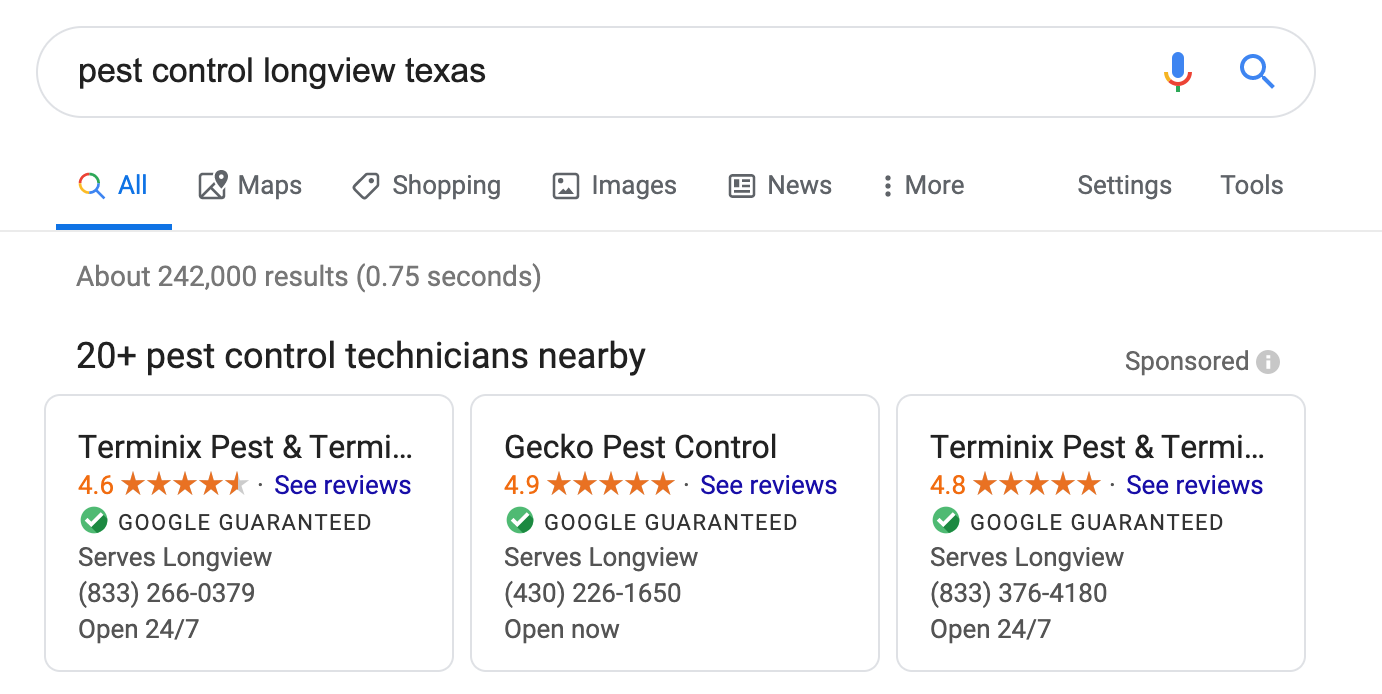Open the More options menu
Screen dimensions: 1382x694
coord(923,186)
